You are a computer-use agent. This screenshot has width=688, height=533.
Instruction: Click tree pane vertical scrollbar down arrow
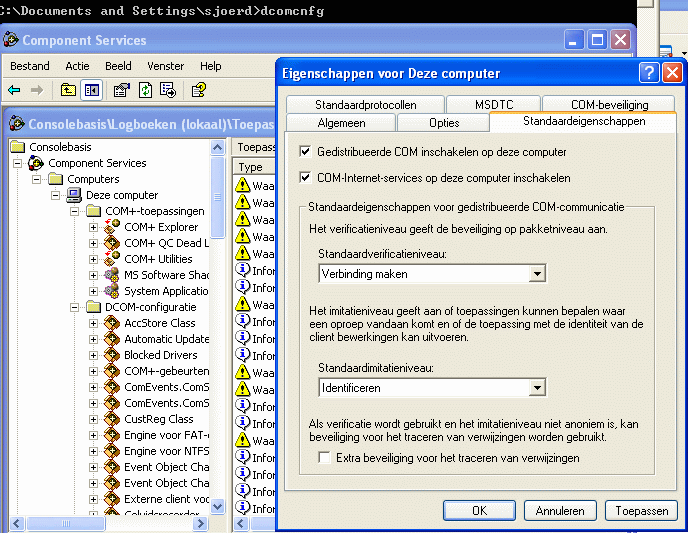(x=218, y=507)
